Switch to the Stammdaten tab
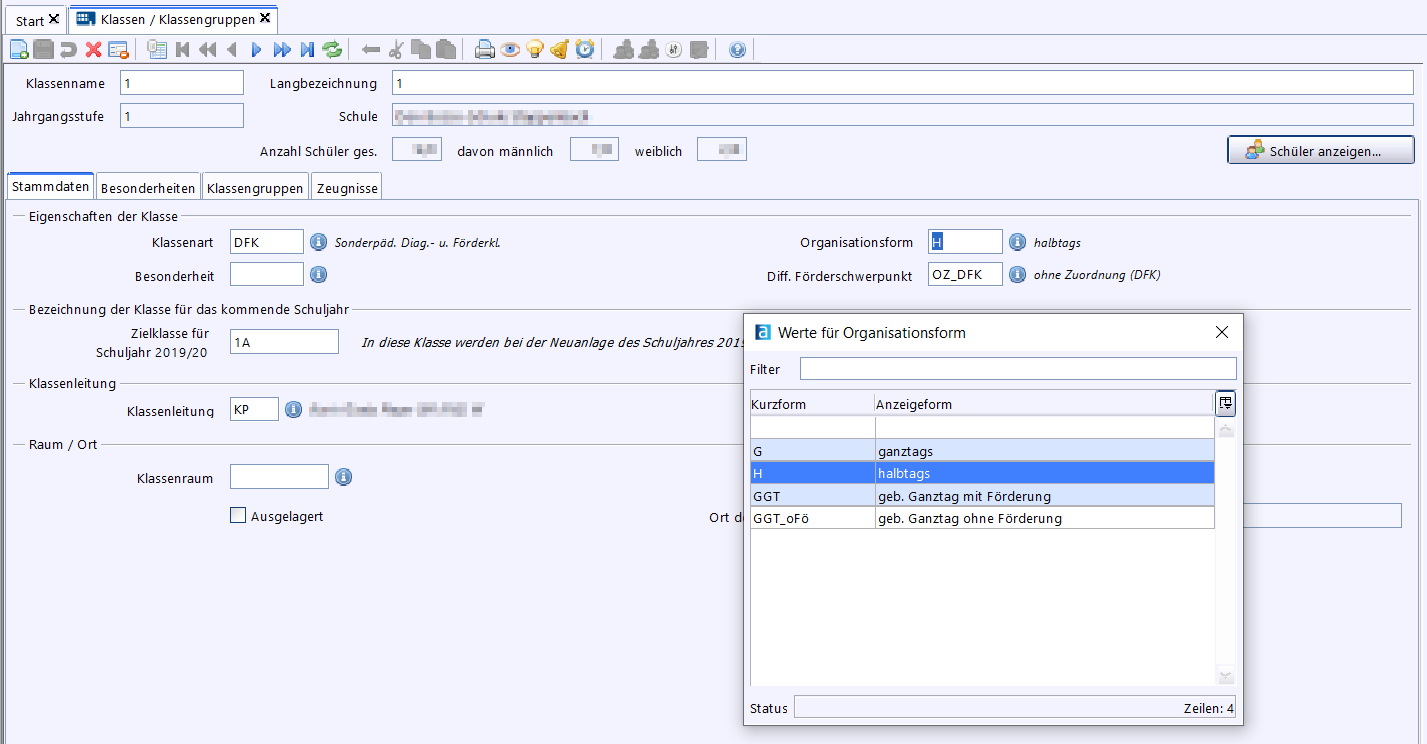Viewport: 1427px width, 744px height. (x=51, y=187)
